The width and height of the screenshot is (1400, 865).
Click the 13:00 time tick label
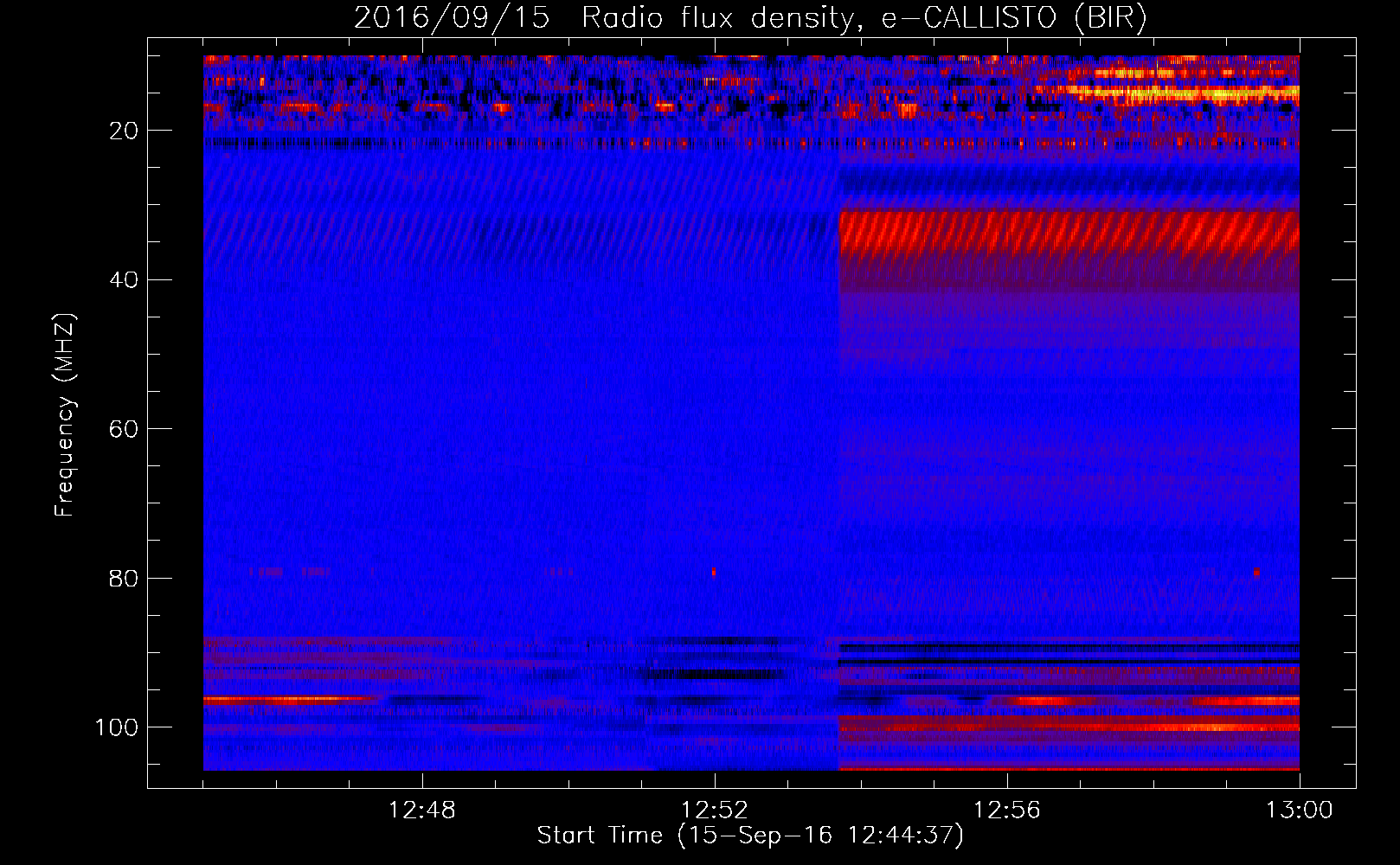pos(1300,811)
